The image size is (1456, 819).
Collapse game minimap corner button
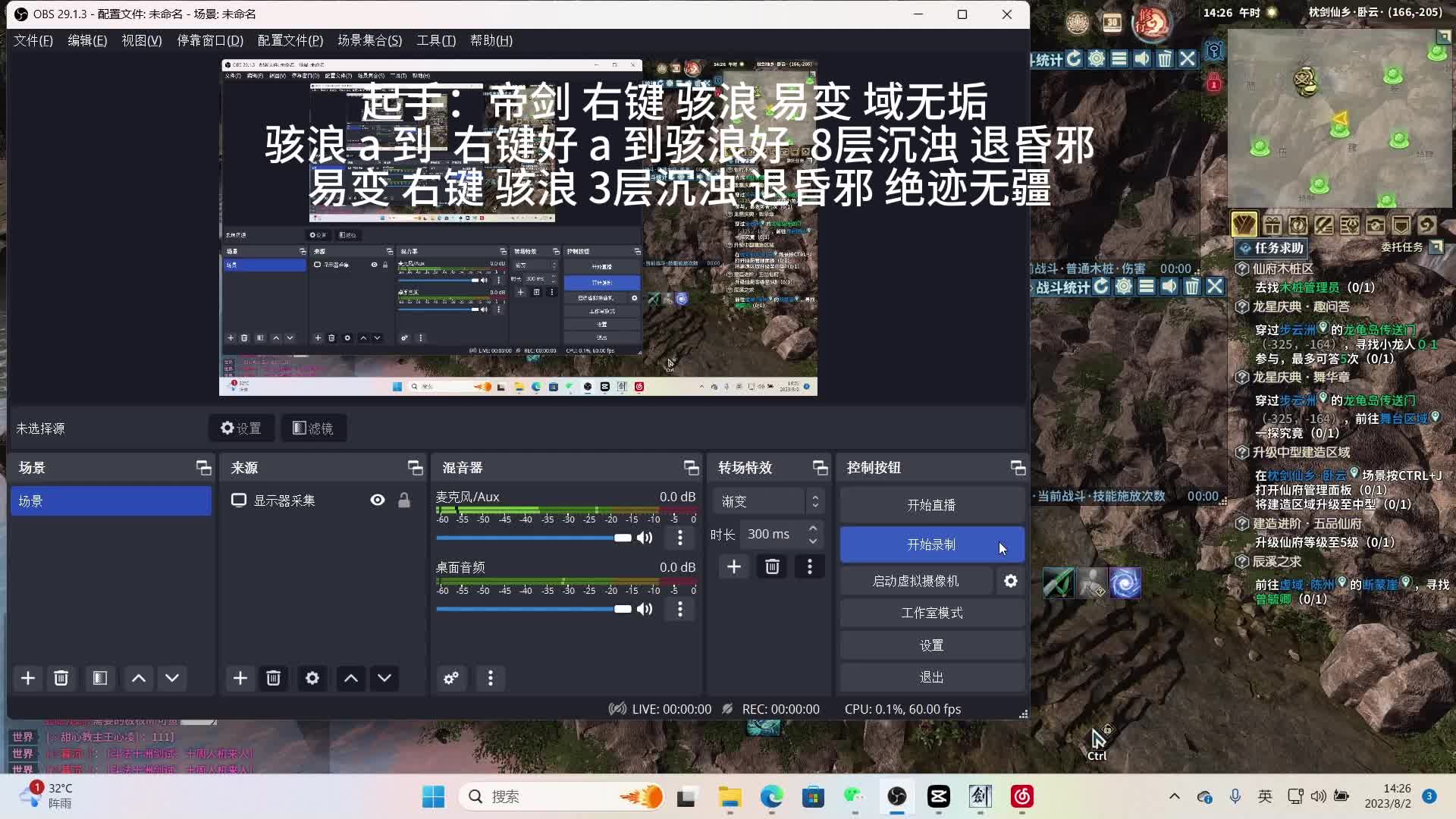pos(1444,36)
